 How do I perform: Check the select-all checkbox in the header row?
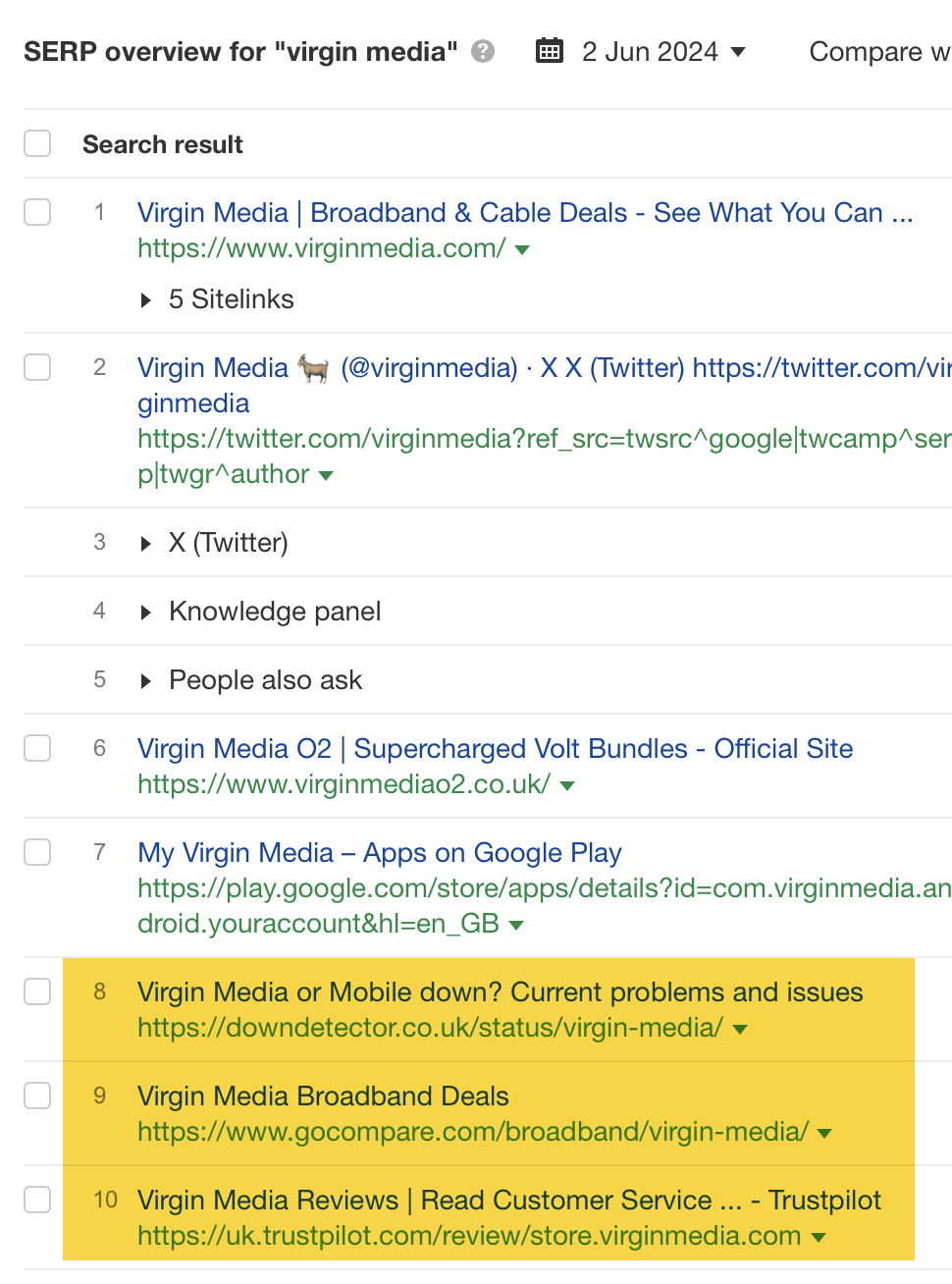[x=36, y=142]
